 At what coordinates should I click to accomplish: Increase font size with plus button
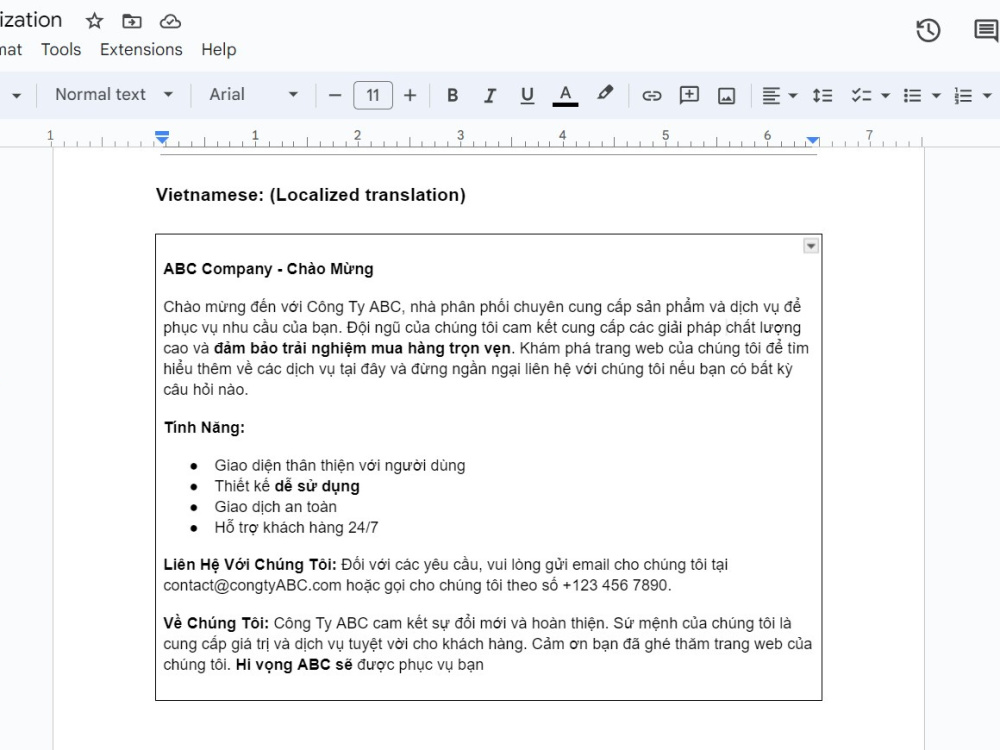(410, 96)
